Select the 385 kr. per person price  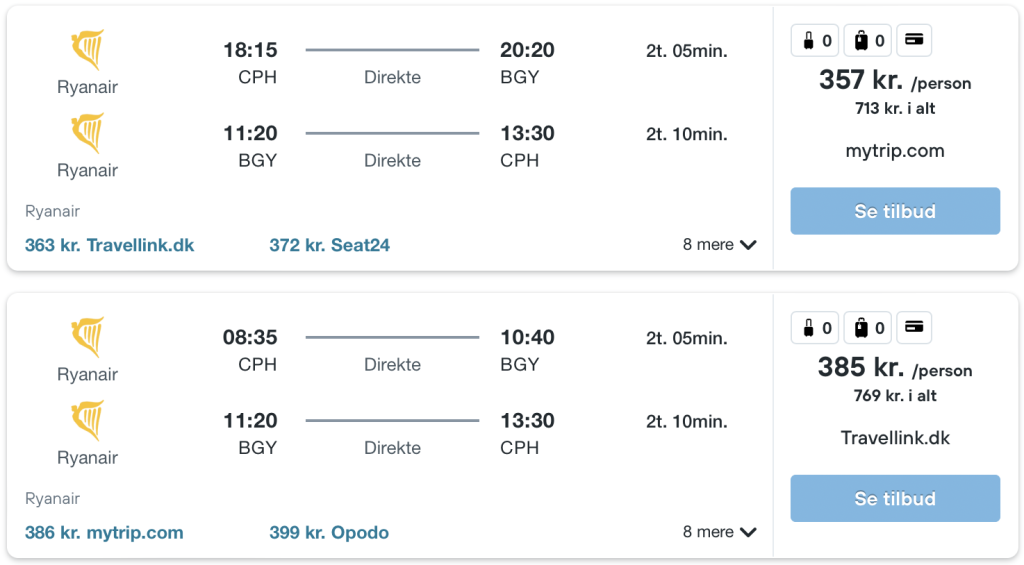coord(895,368)
